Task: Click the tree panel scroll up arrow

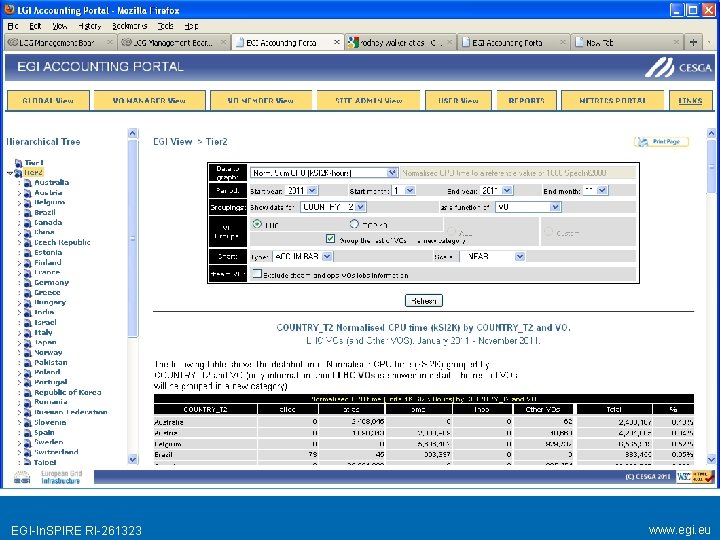Action: point(133,133)
